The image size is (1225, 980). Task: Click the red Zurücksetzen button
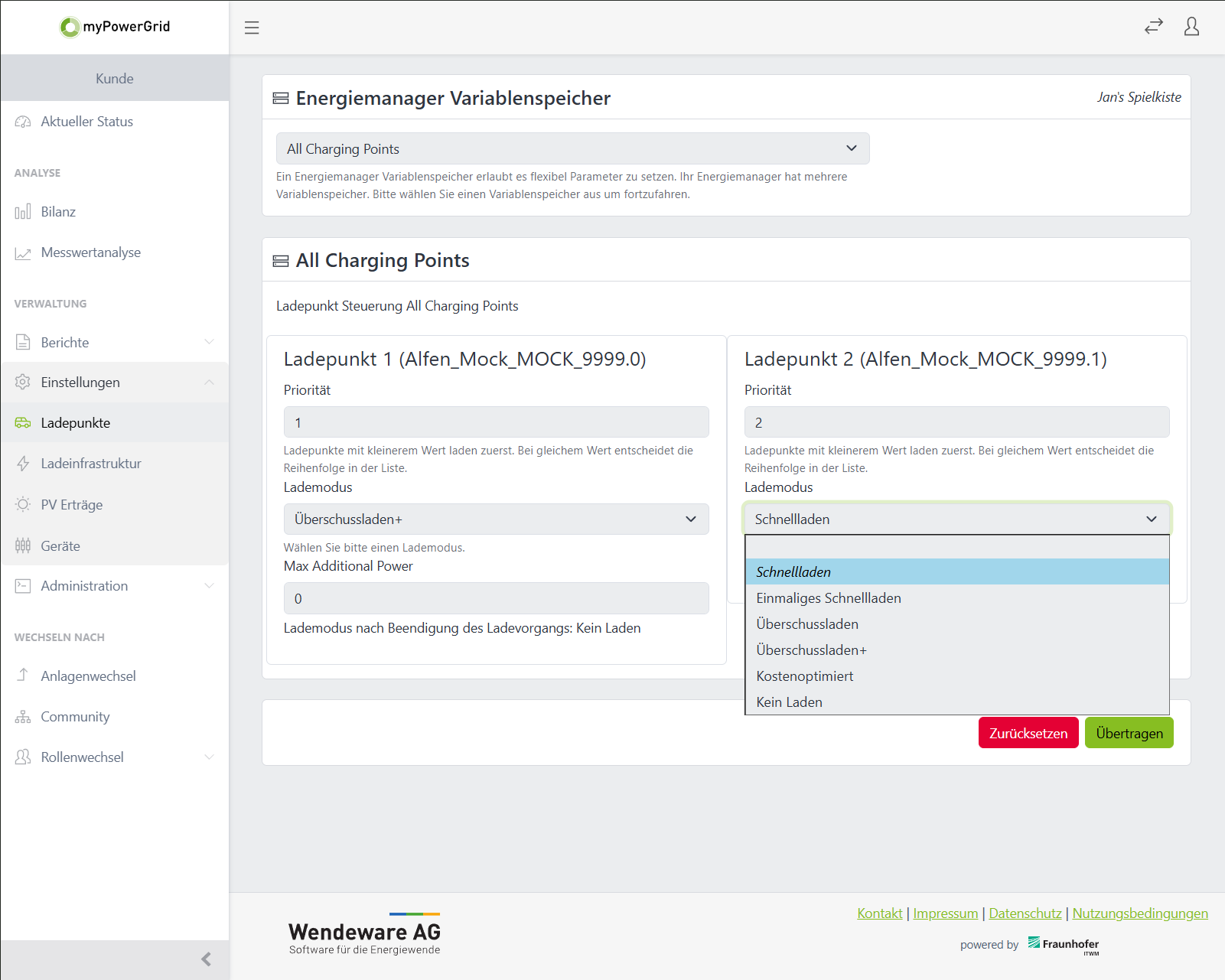click(1028, 733)
